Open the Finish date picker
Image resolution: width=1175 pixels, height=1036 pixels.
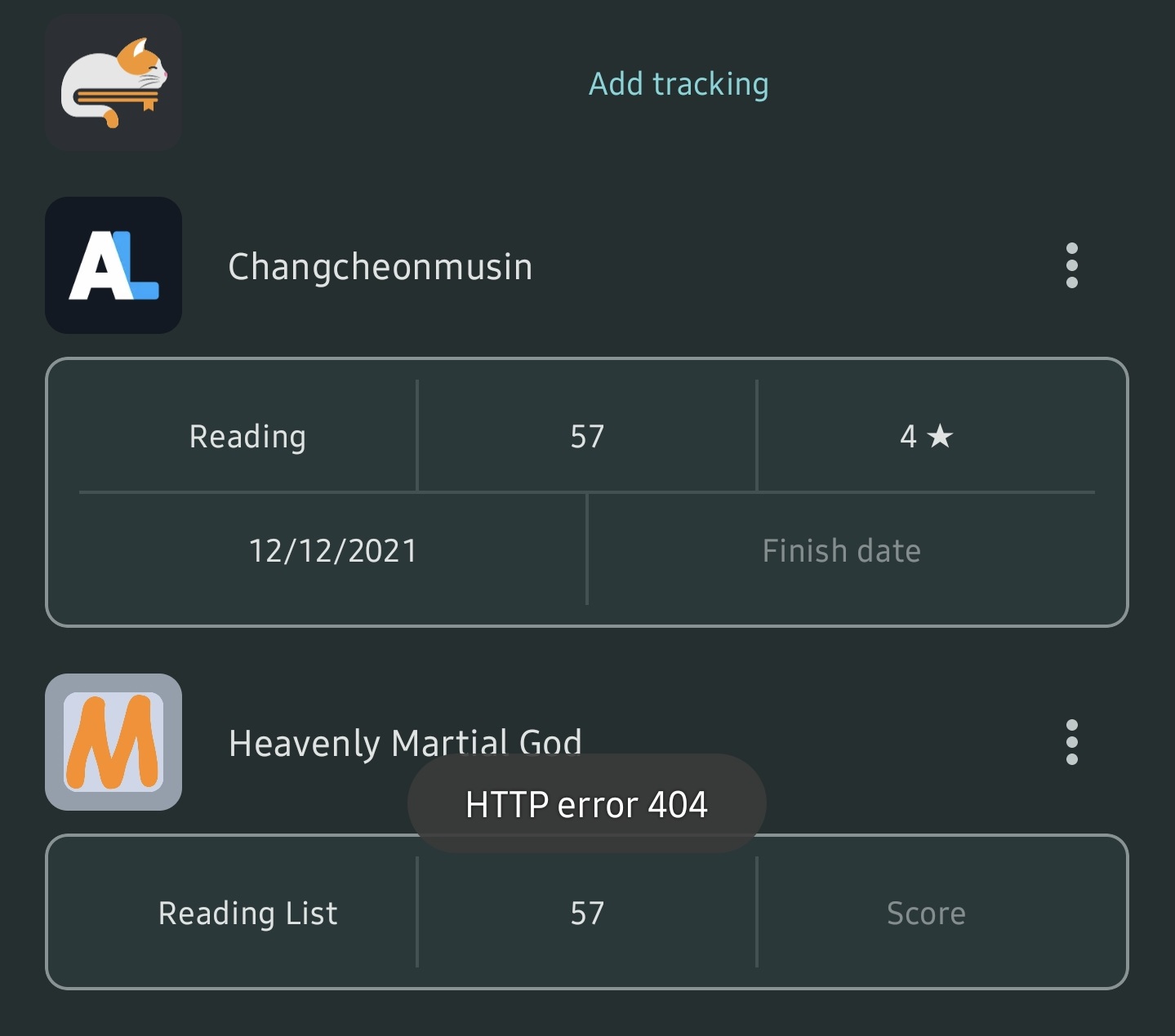click(840, 551)
